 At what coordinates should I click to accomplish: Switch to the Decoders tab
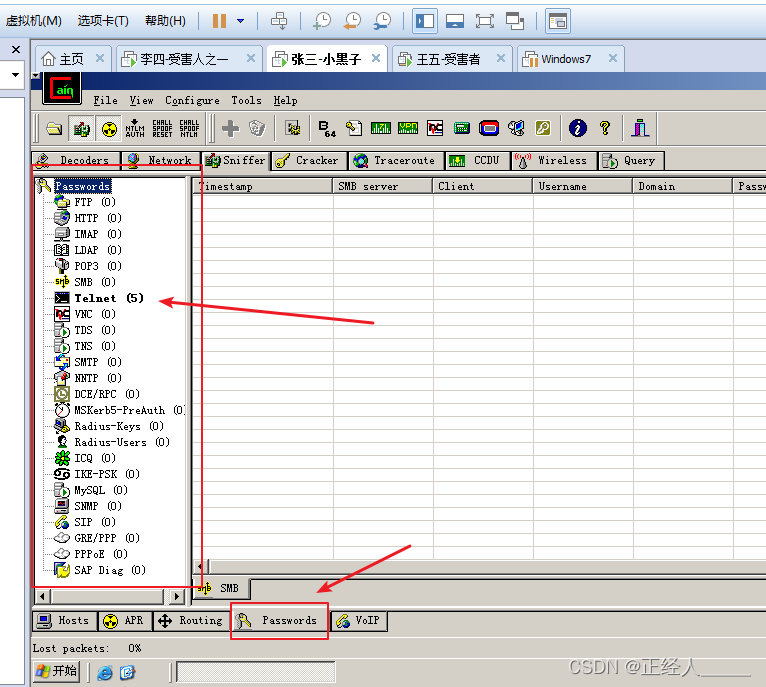(x=77, y=160)
